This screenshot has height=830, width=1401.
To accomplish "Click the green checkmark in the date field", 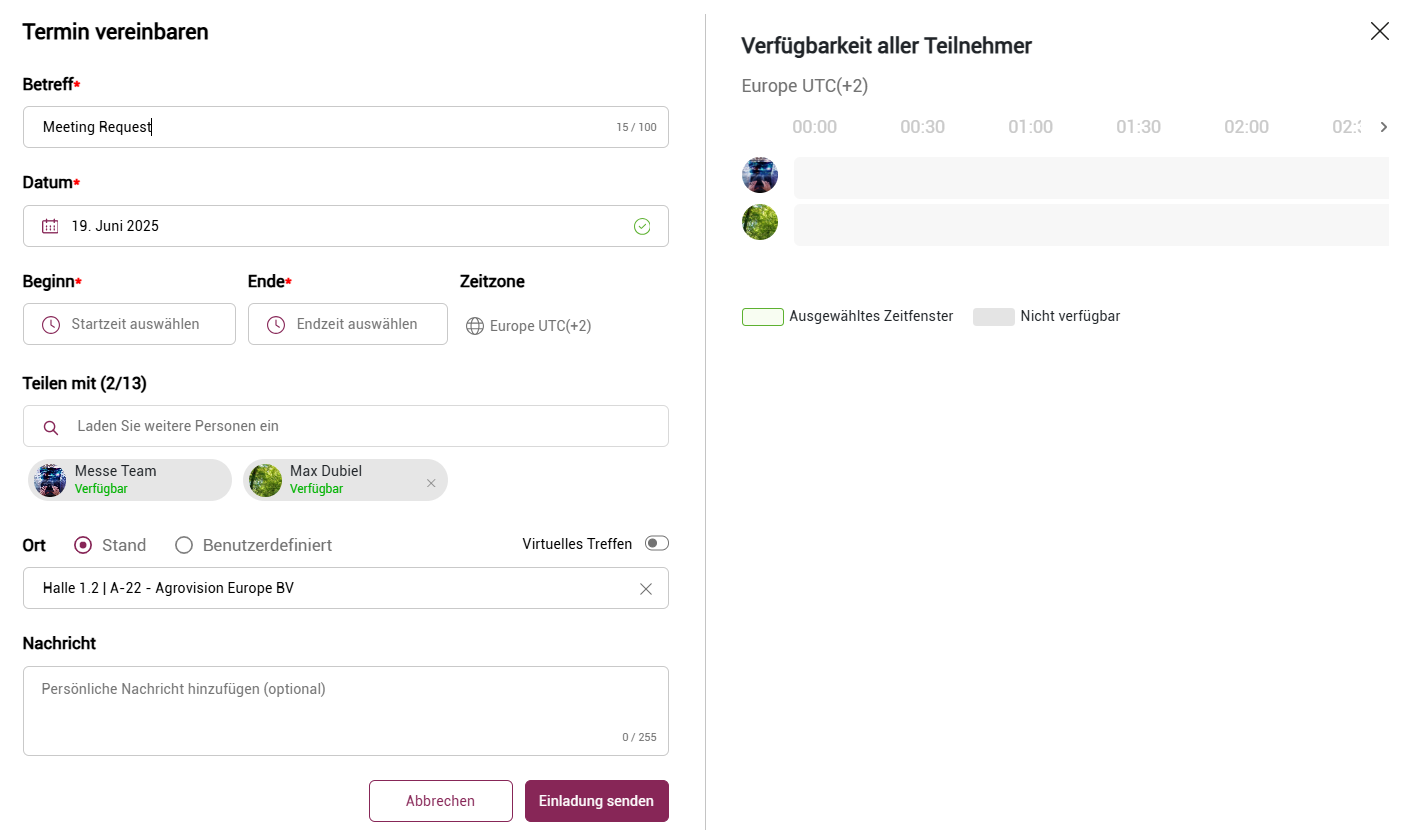I will coord(642,226).
